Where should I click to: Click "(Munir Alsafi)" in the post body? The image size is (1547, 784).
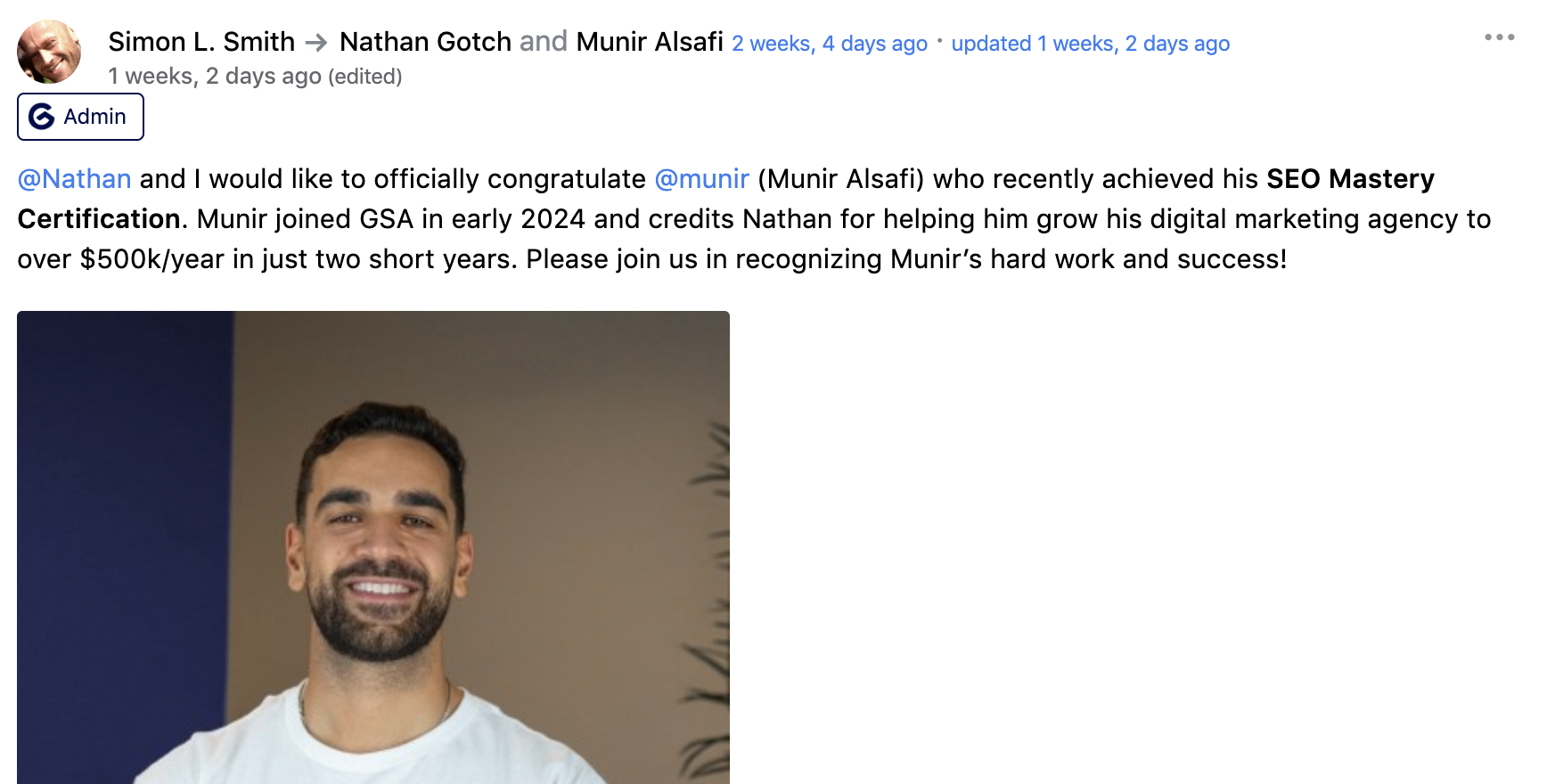[x=840, y=179]
